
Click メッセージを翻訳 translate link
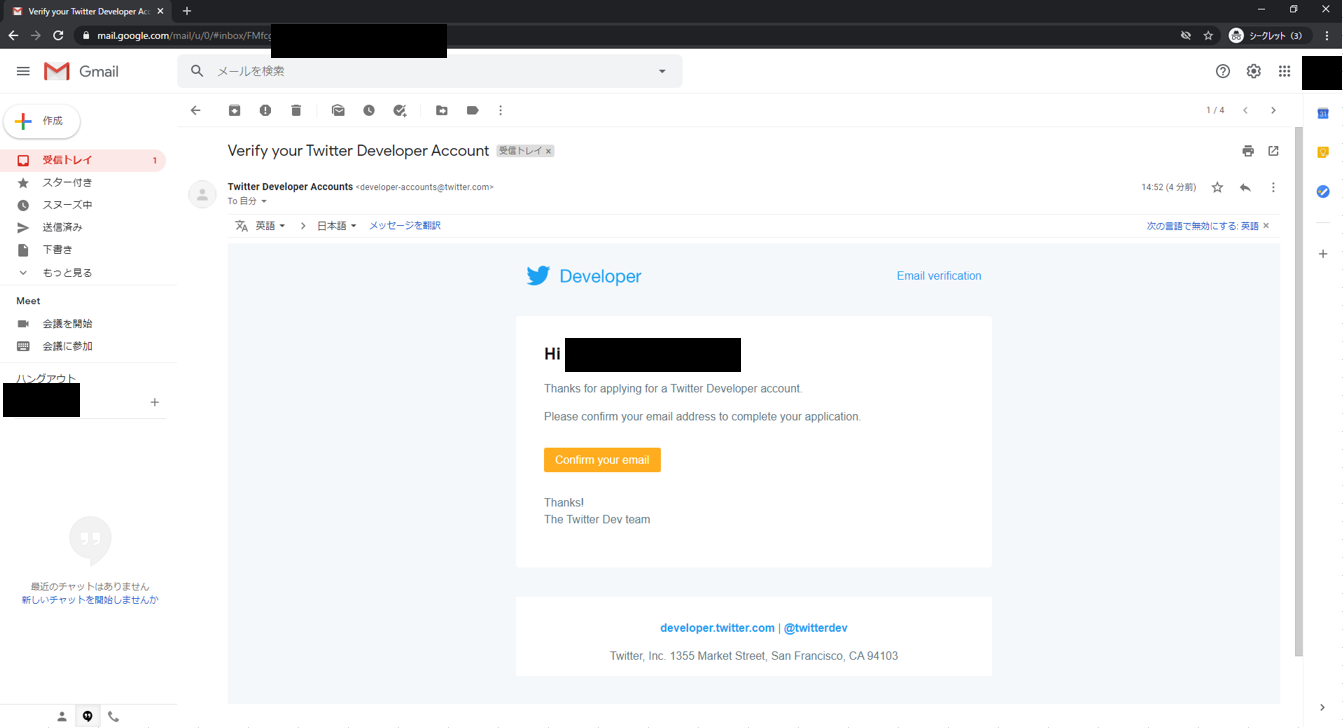(x=405, y=226)
